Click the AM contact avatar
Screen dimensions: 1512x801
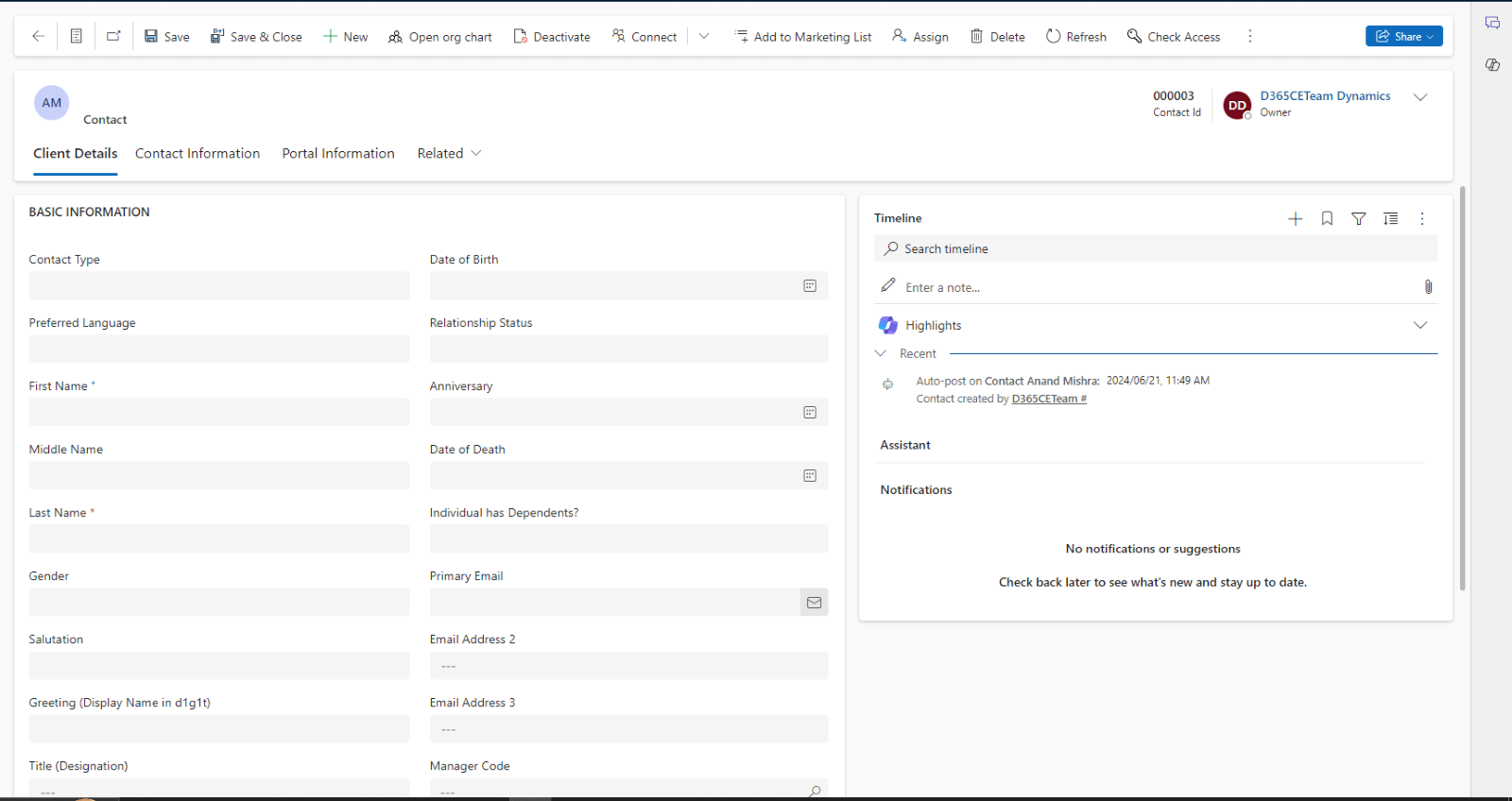point(52,103)
